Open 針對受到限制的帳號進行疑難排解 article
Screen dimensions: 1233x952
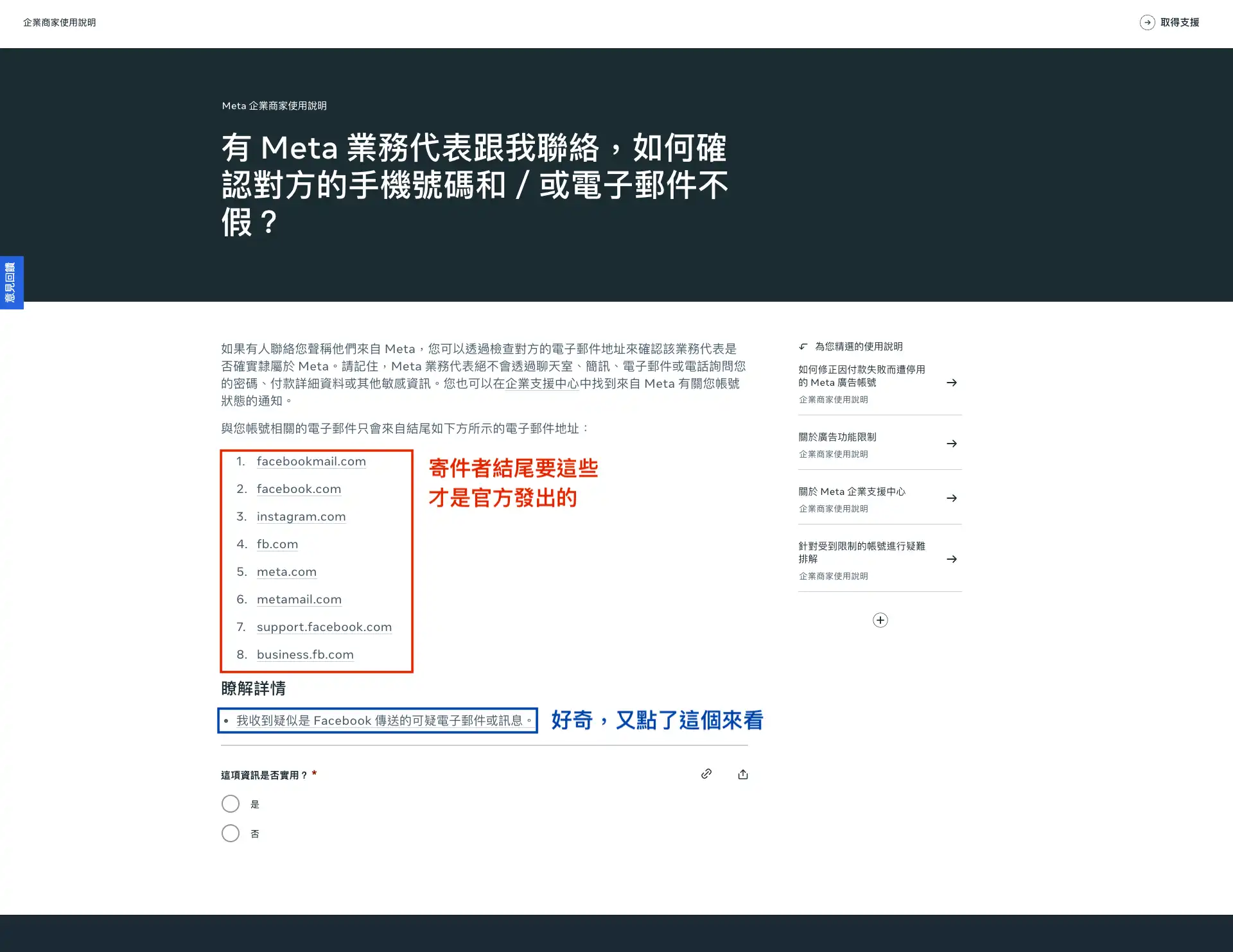pyautogui.click(x=862, y=553)
